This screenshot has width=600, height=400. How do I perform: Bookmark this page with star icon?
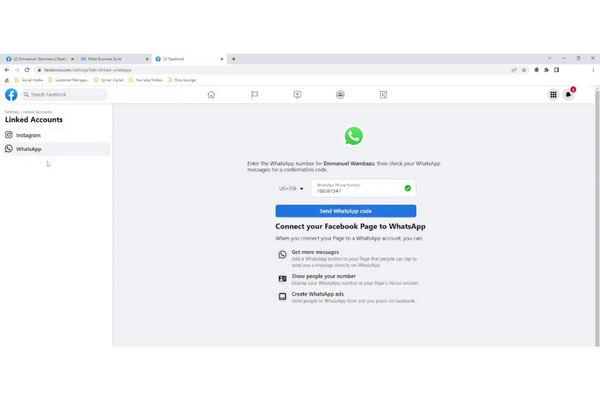click(524, 70)
